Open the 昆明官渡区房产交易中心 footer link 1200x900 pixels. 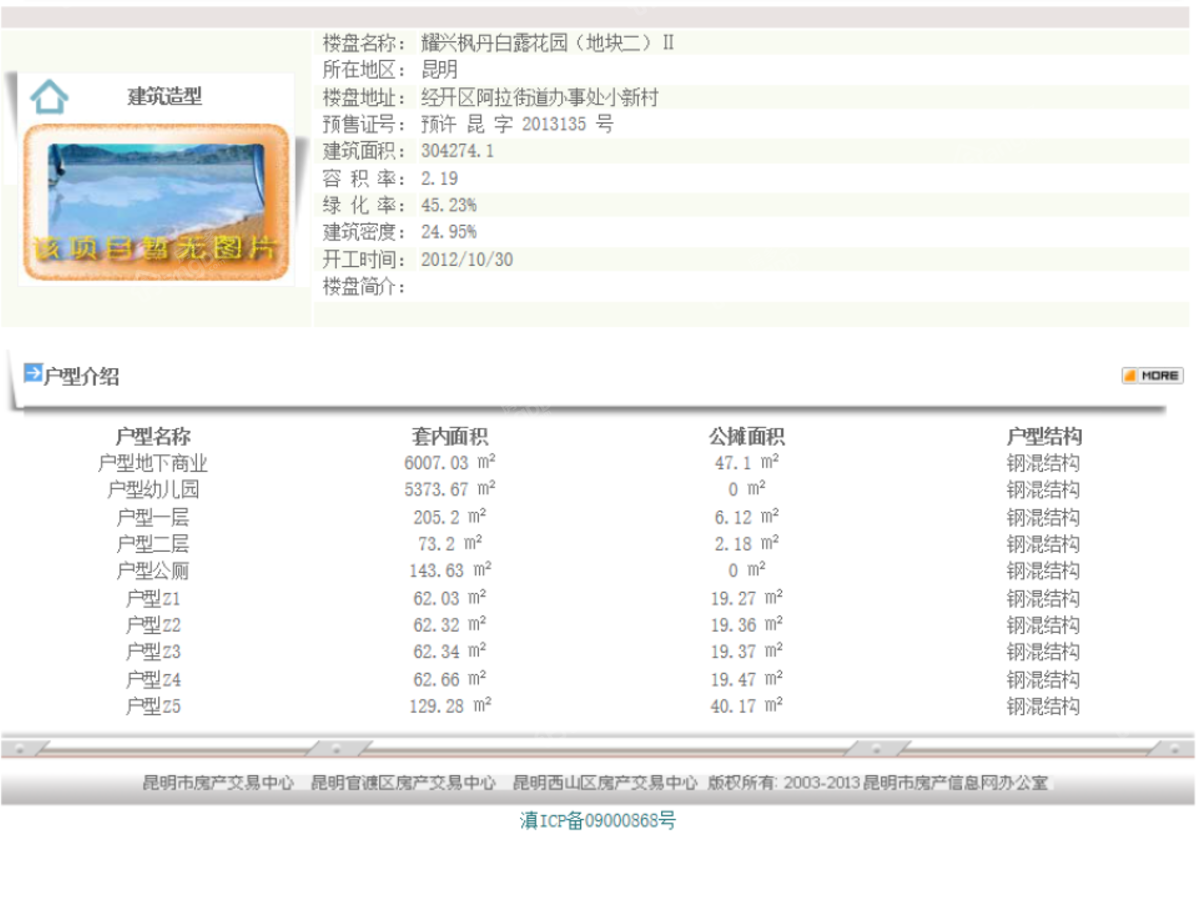[x=403, y=783]
